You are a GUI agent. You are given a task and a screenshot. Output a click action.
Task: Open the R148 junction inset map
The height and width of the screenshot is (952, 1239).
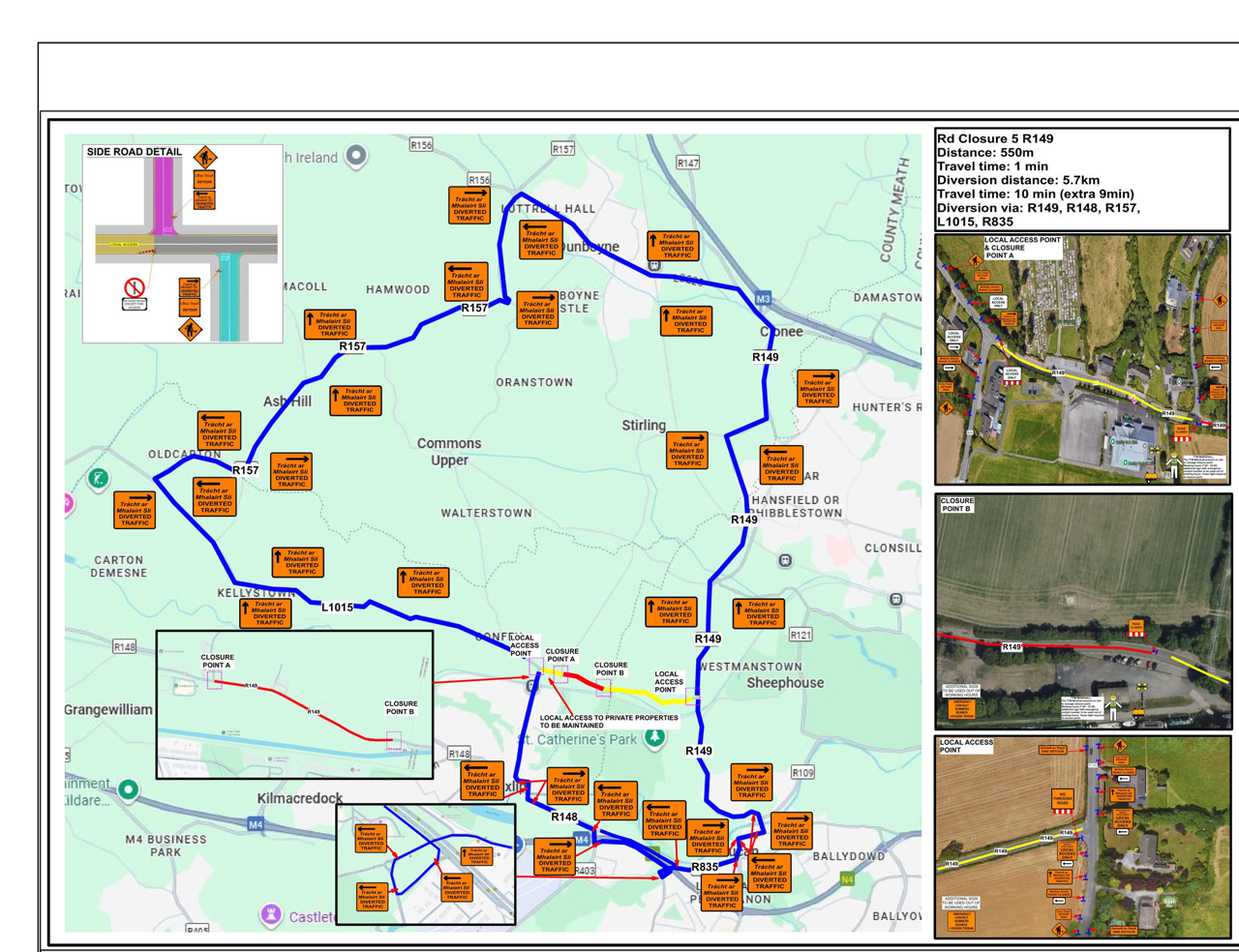(426, 864)
